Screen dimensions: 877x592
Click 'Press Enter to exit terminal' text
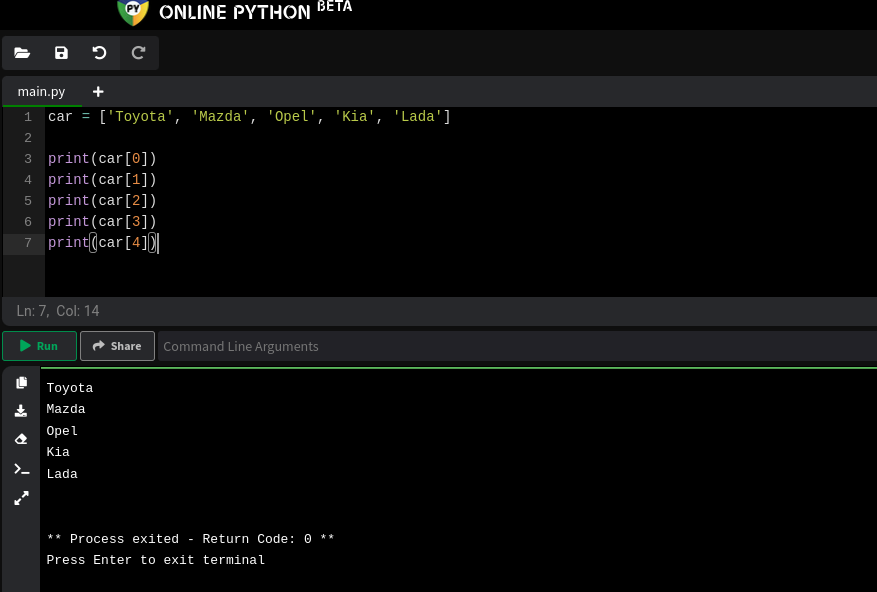pos(155,560)
